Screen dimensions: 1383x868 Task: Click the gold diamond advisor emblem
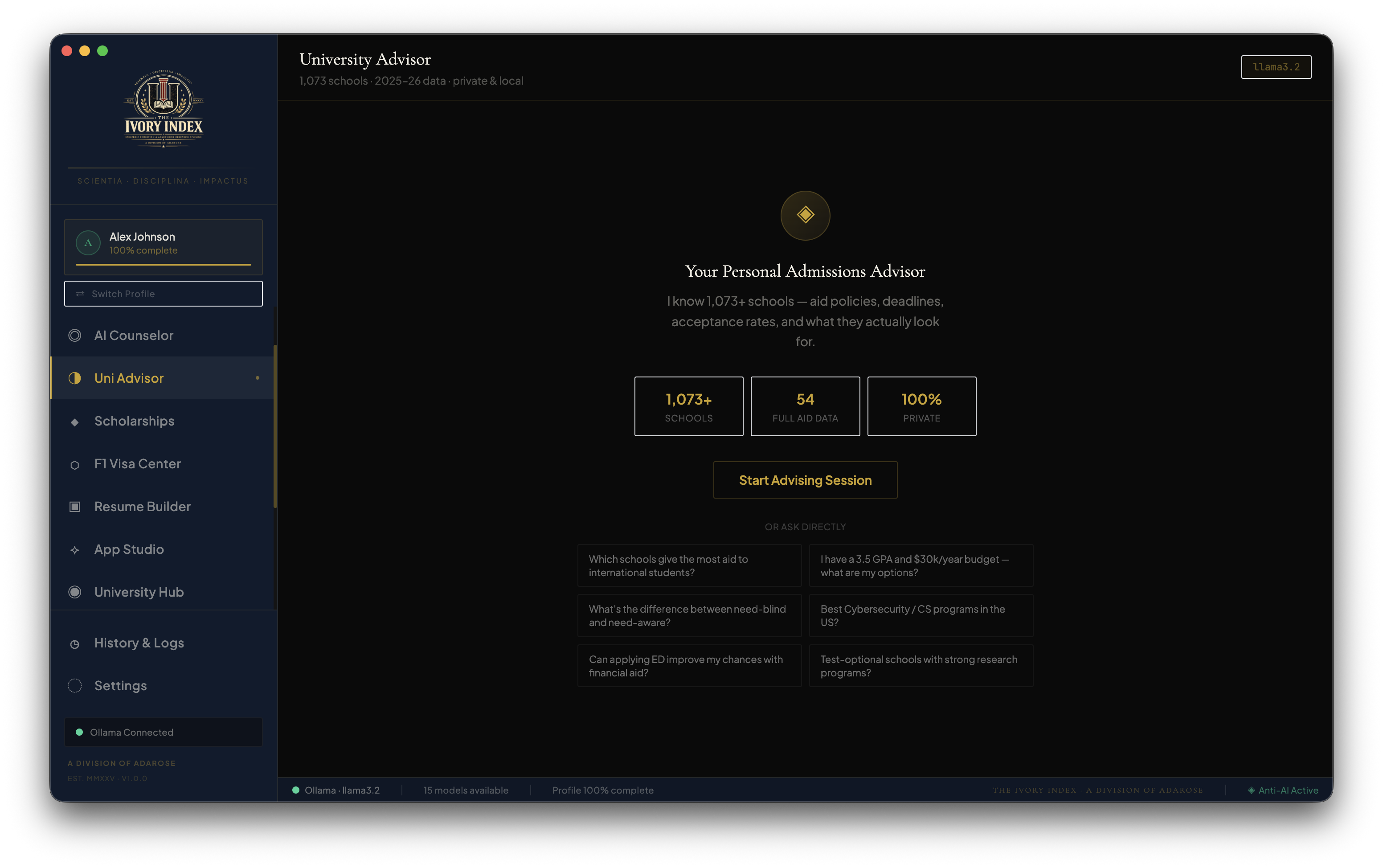pyautogui.click(x=805, y=215)
